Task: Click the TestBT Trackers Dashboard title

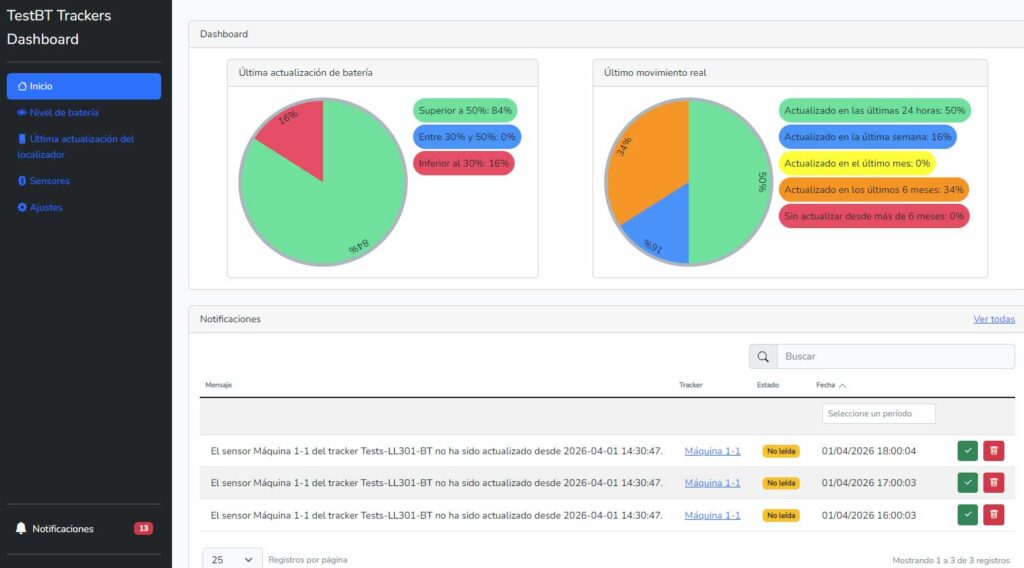Action: pos(59,27)
